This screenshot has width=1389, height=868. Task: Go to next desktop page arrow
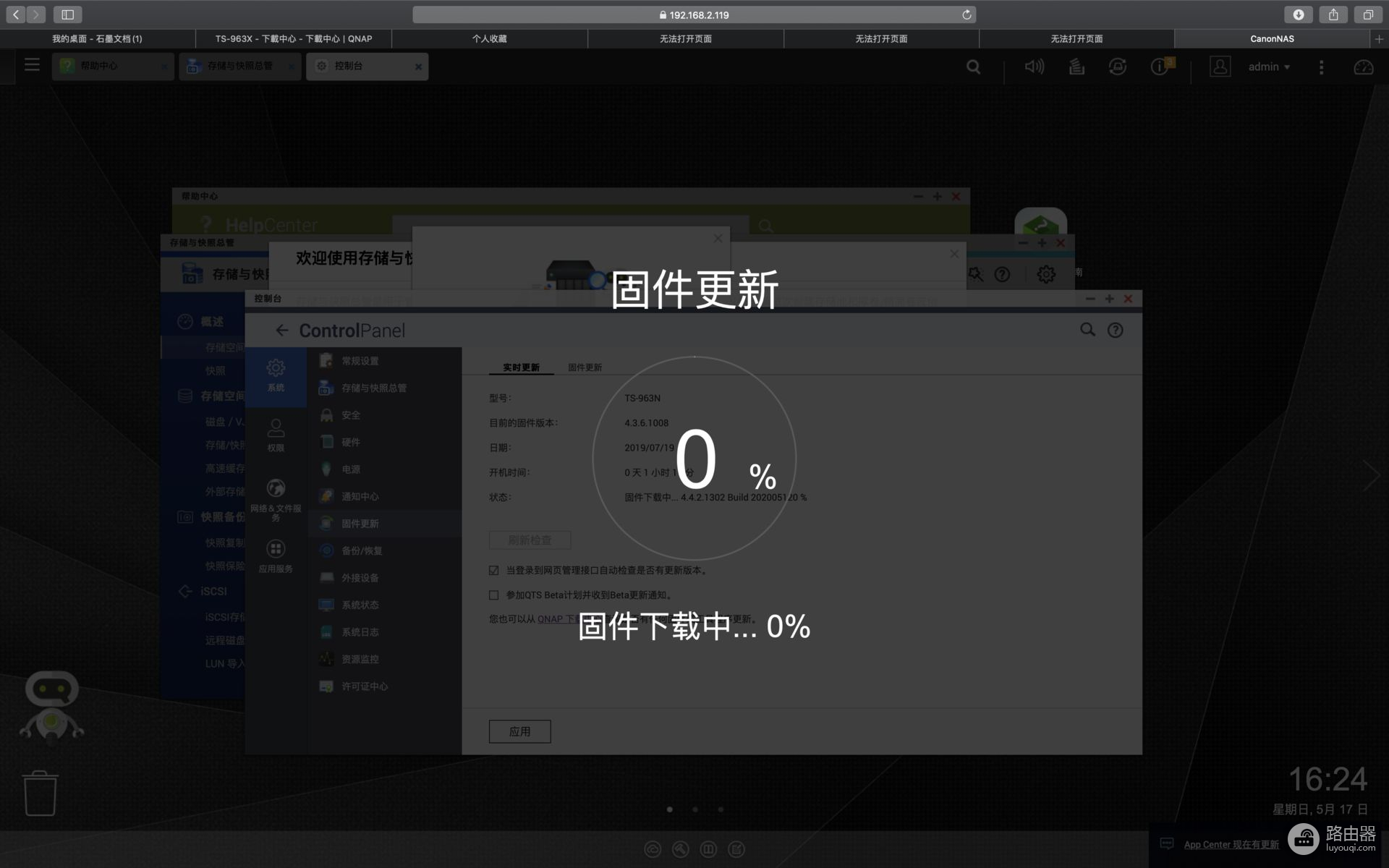pyautogui.click(x=1371, y=475)
